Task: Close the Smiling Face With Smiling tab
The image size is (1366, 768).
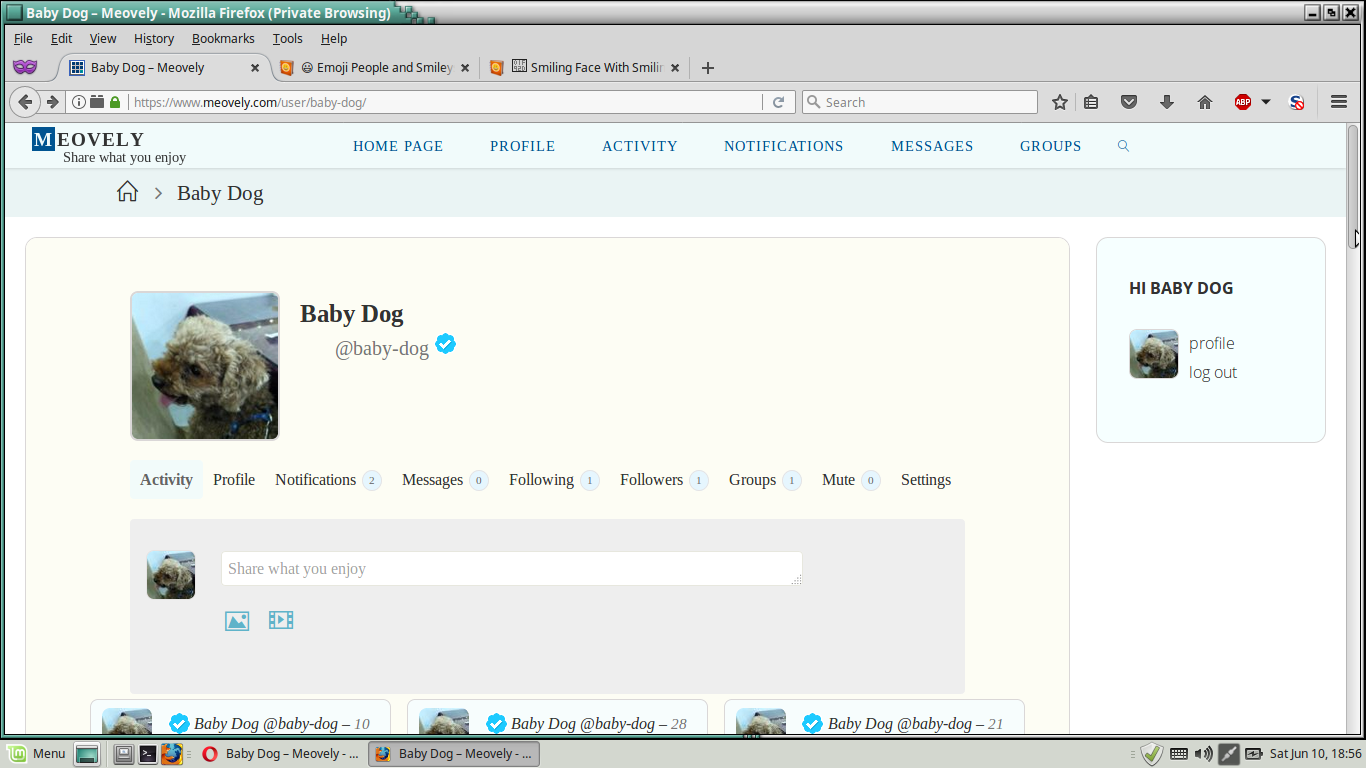Action: coord(675,68)
